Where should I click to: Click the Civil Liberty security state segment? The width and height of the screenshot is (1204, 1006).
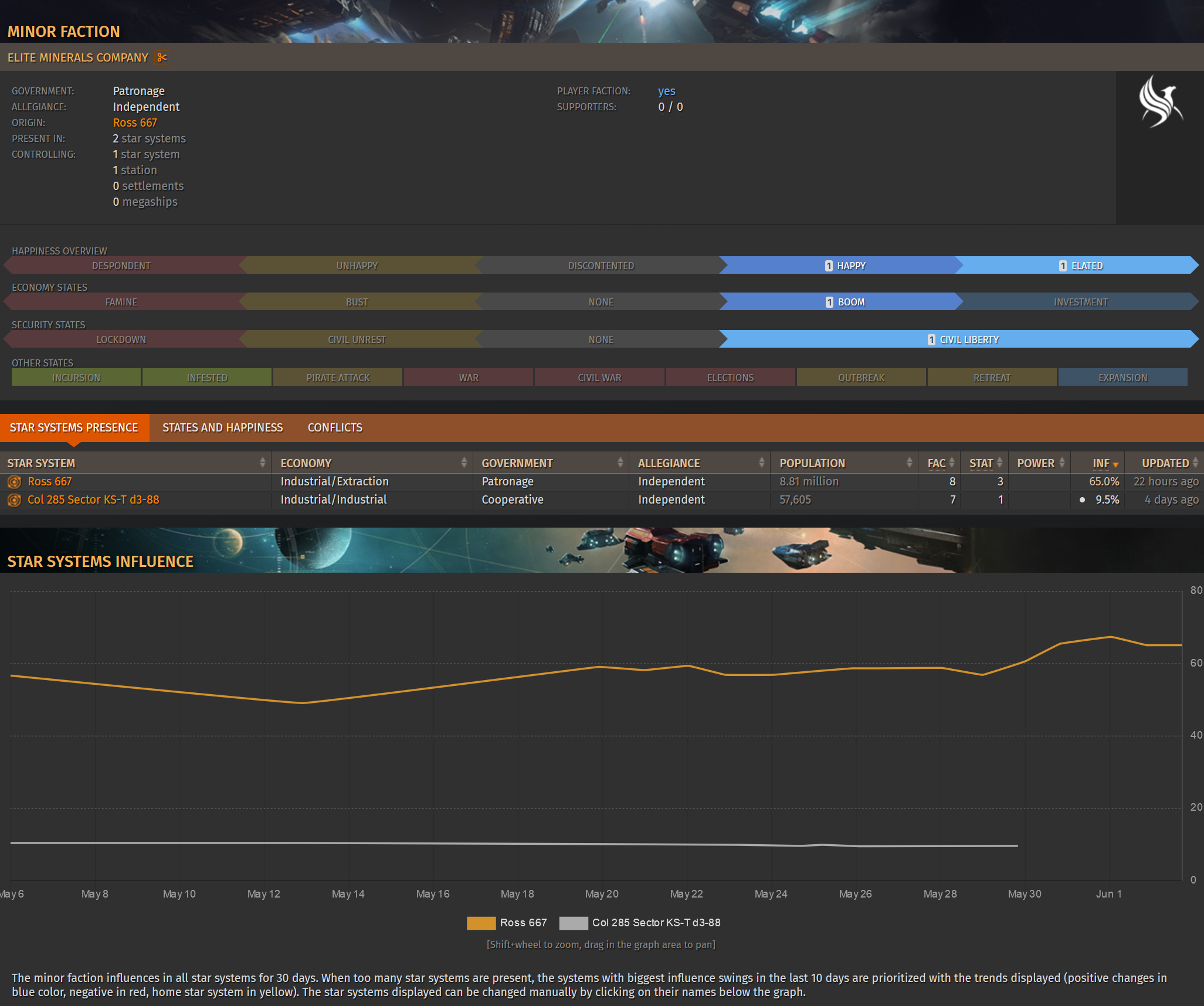click(959, 339)
